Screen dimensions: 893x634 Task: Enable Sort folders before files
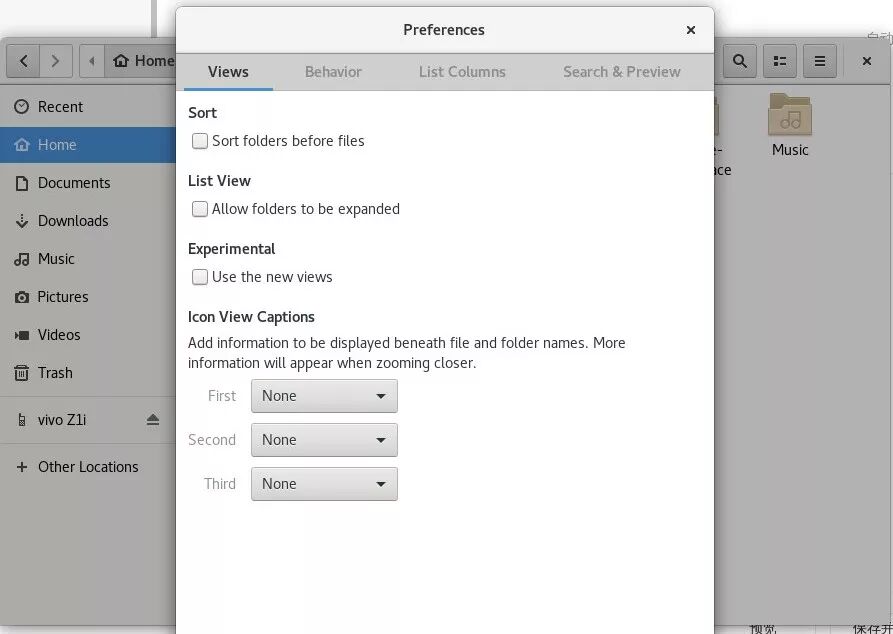[200, 141]
